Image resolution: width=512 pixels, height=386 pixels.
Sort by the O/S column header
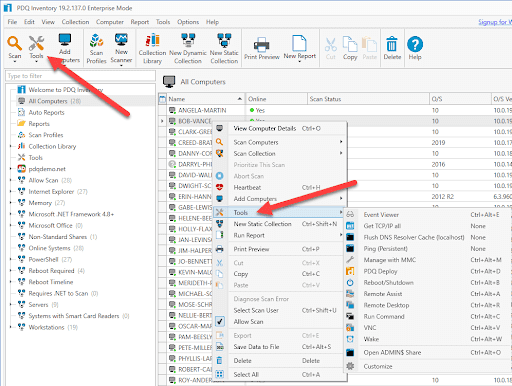460,99
